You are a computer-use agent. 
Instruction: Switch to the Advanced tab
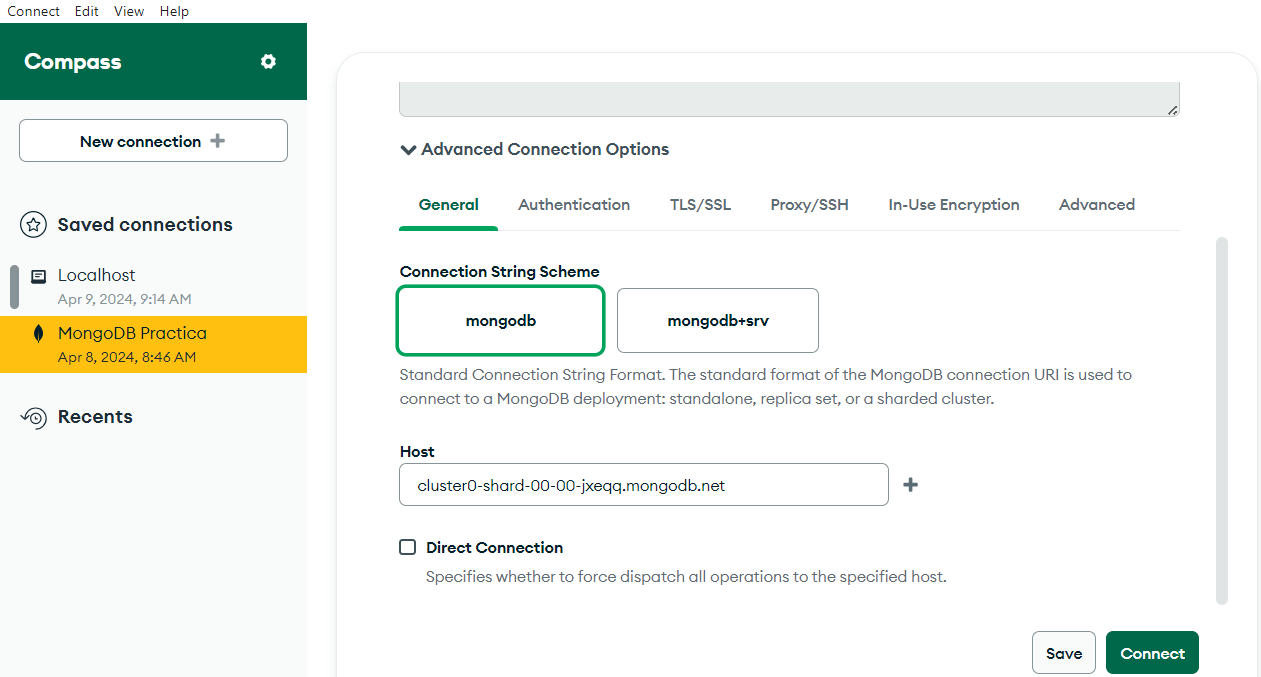[x=1096, y=205]
